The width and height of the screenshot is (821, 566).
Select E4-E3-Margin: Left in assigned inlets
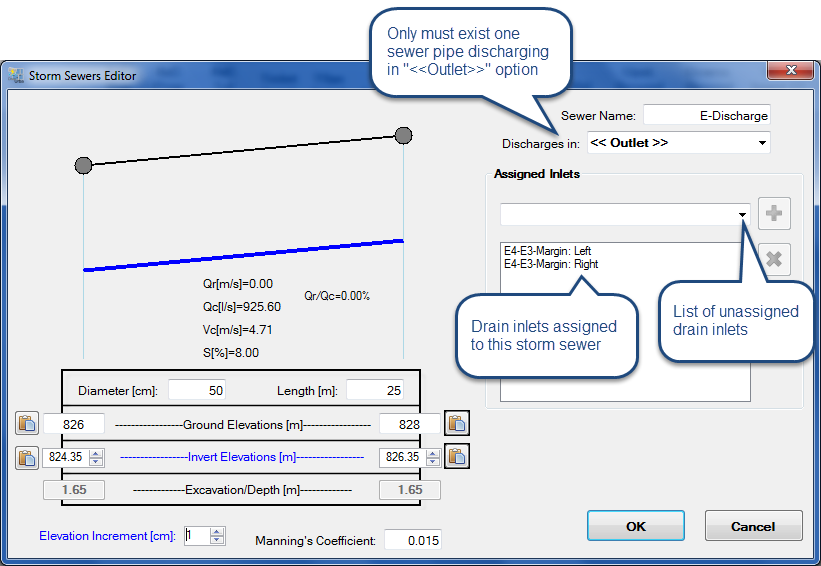click(x=550, y=251)
